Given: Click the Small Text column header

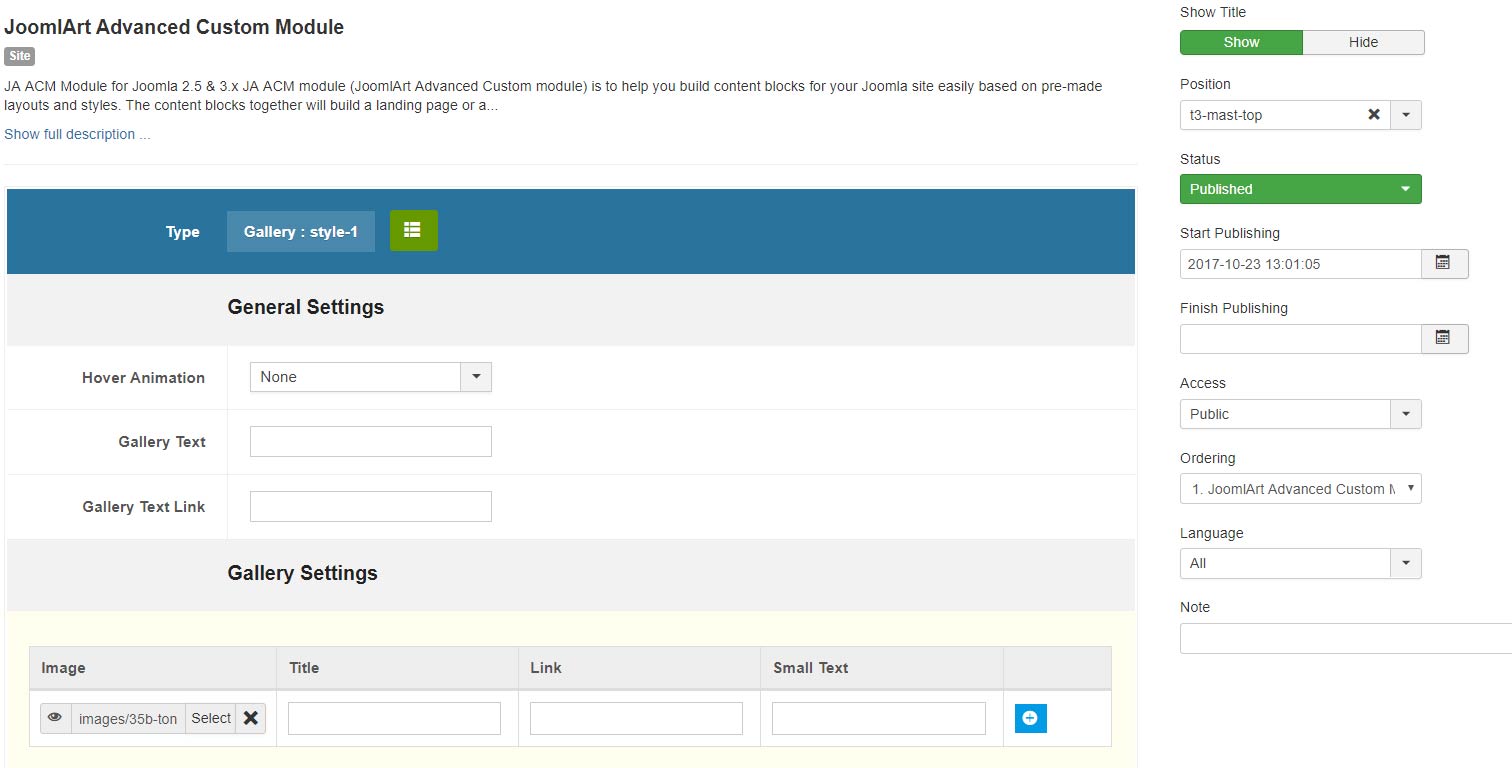Looking at the screenshot, I should click(x=811, y=667).
